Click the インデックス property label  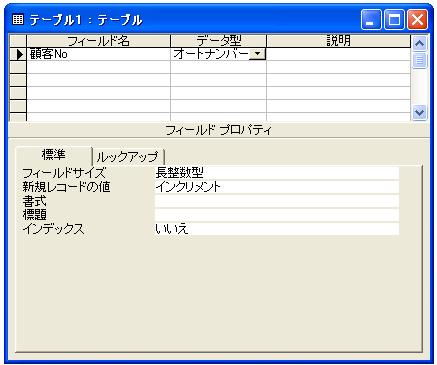53,229
